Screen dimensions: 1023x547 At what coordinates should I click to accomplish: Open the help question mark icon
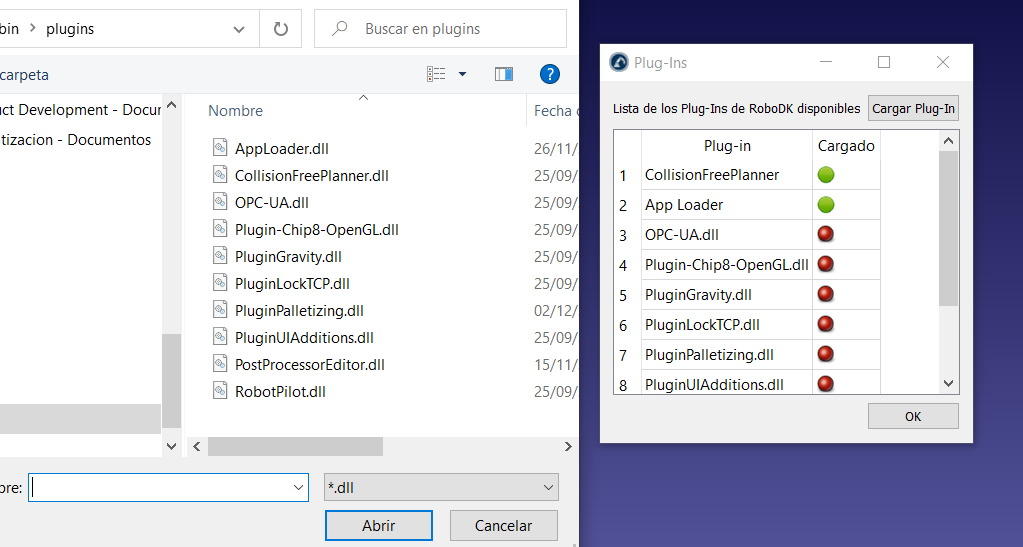tap(549, 74)
